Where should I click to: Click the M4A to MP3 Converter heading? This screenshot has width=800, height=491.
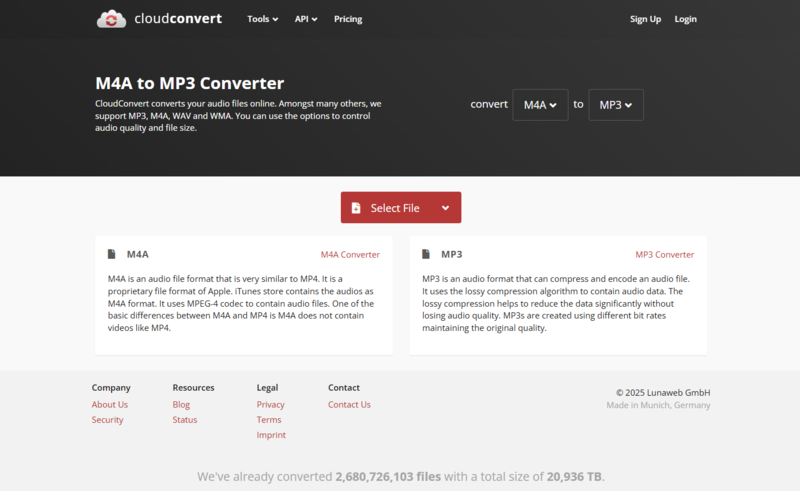pos(190,83)
